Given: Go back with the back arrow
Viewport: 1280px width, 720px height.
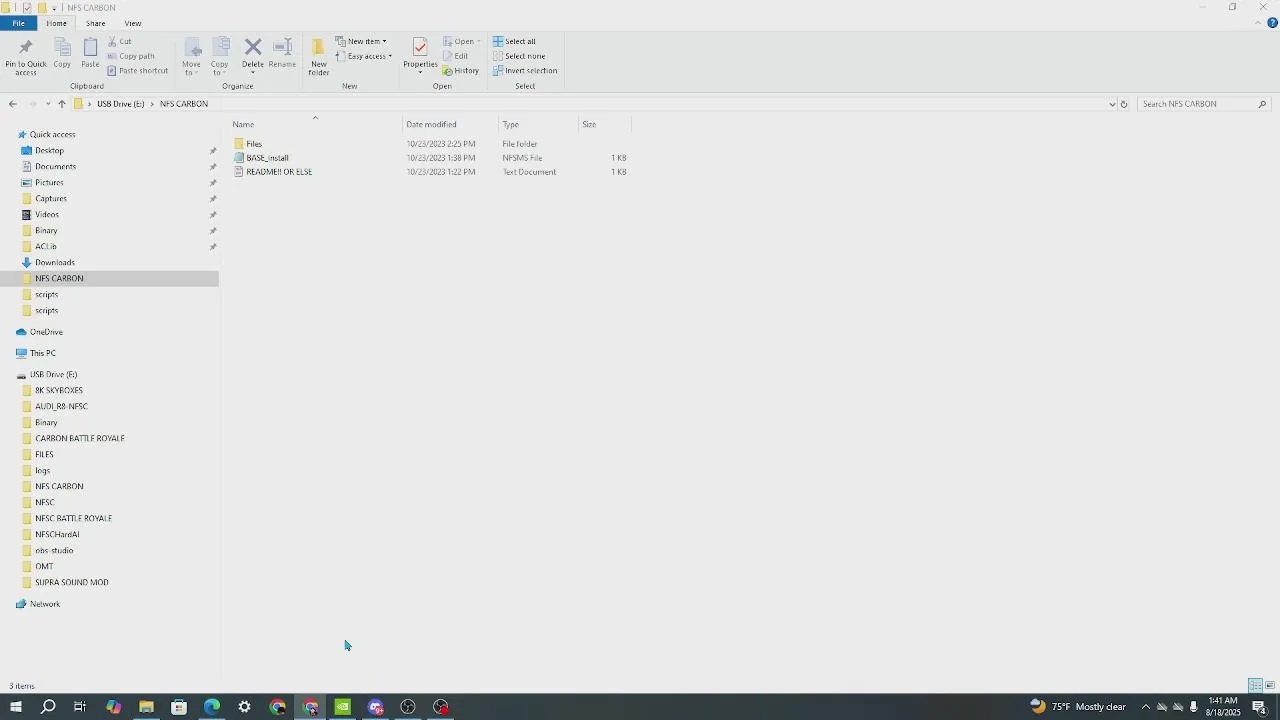Looking at the screenshot, I should tap(12, 104).
